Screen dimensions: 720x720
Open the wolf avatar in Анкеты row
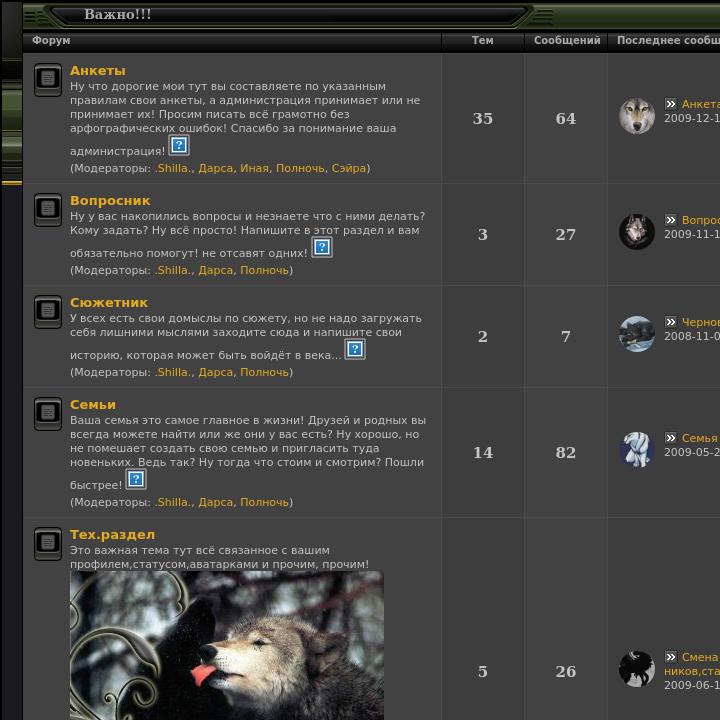coord(637,116)
